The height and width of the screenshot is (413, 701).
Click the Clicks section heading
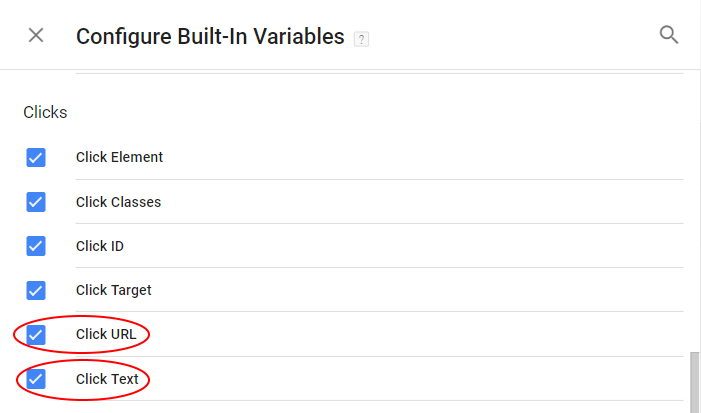pyautogui.click(x=45, y=112)
